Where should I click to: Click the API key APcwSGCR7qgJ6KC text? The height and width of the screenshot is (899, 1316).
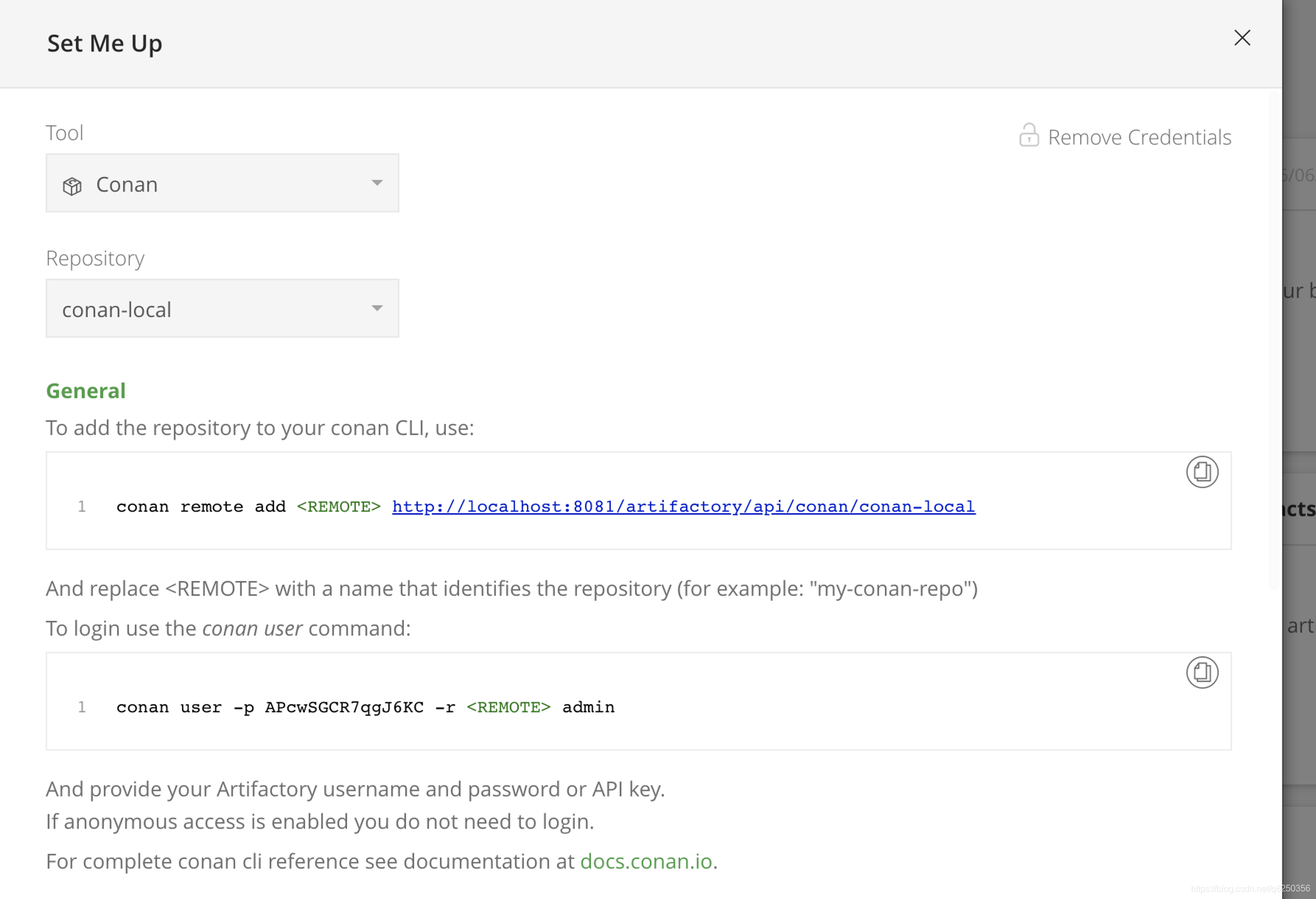pos(344,708)
